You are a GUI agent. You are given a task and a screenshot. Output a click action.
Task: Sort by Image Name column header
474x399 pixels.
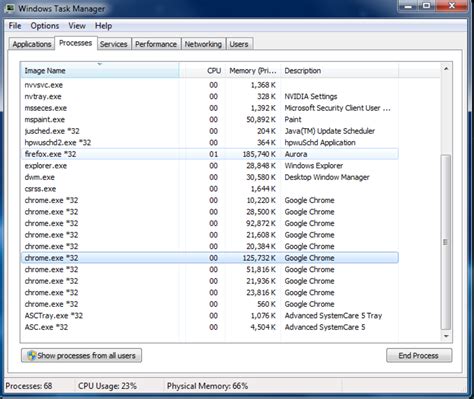point(100,70)
